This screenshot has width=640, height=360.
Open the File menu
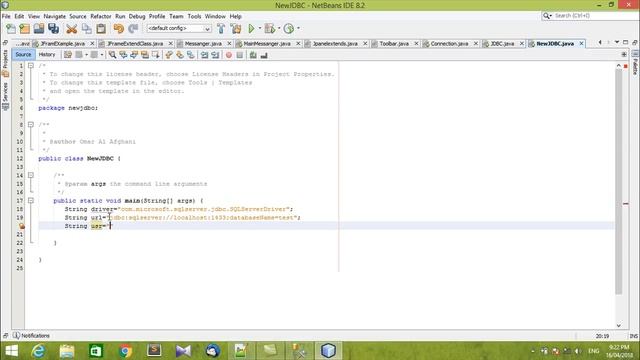click(6, 16)
